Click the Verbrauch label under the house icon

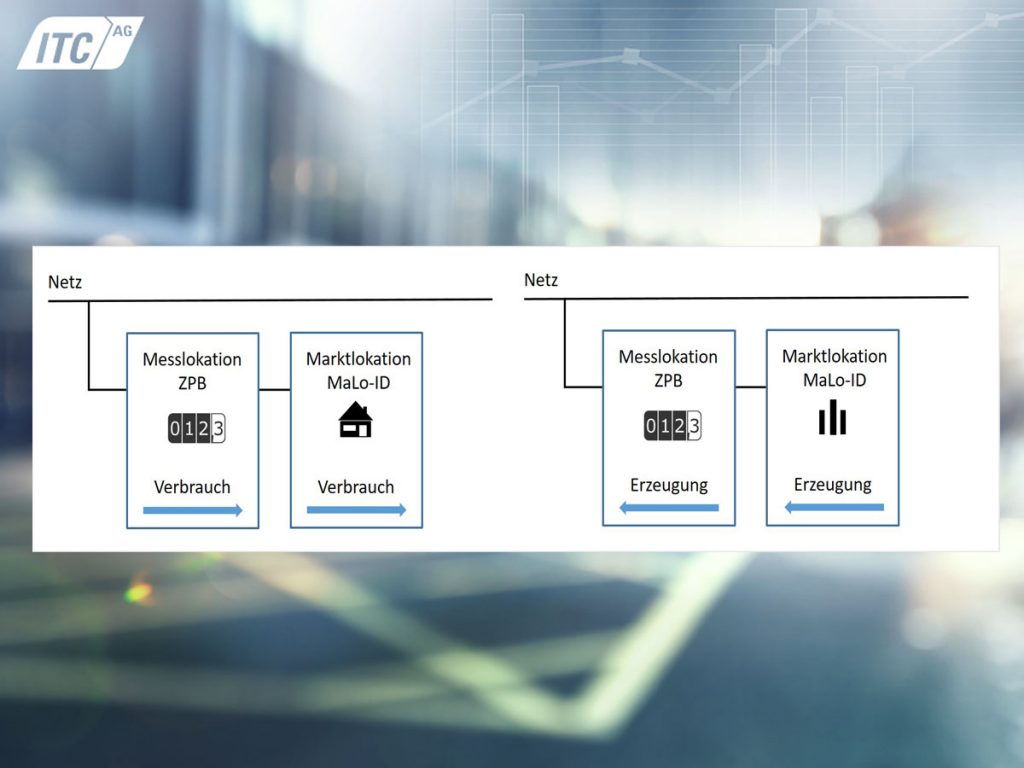[x=356, y=488]
